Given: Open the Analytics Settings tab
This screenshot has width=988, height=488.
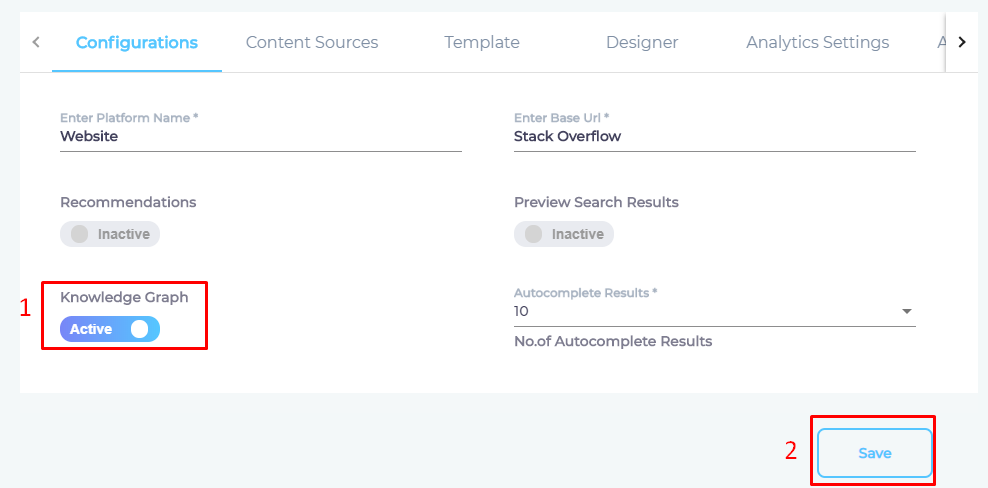Looking at the screenshot, I should pos(817,43).
